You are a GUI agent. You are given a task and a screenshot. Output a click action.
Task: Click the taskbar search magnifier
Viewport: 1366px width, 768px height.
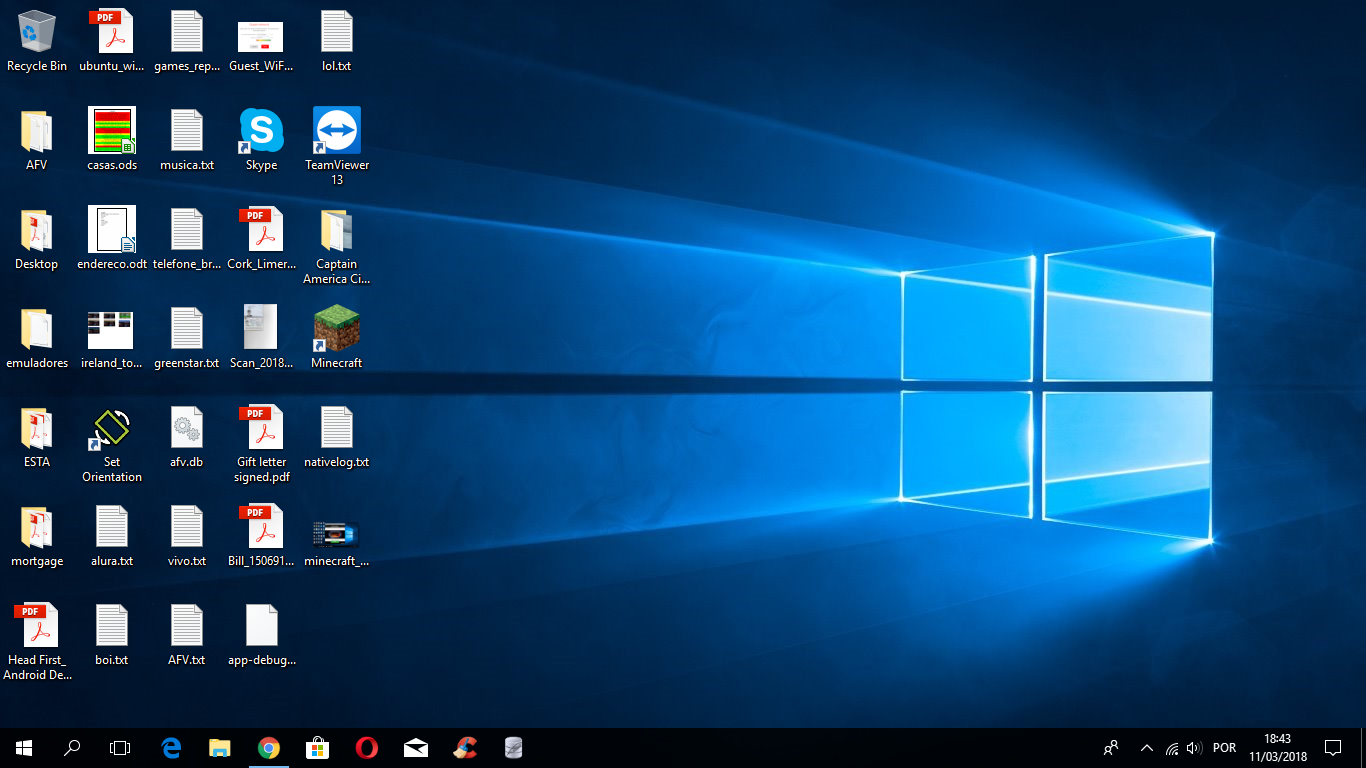point(72,748)
